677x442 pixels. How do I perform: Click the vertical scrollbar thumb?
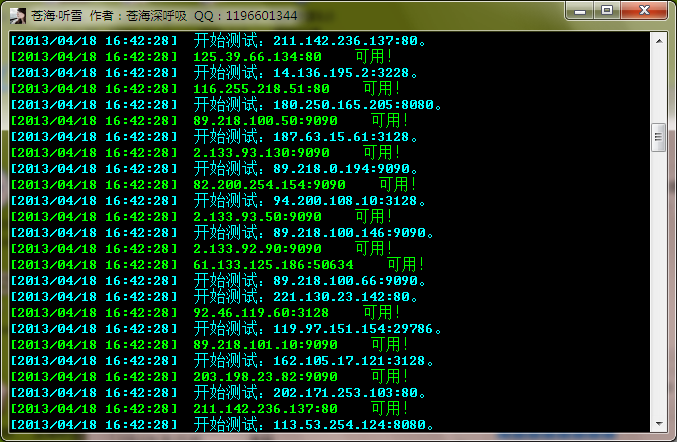(x=658, y=135)
